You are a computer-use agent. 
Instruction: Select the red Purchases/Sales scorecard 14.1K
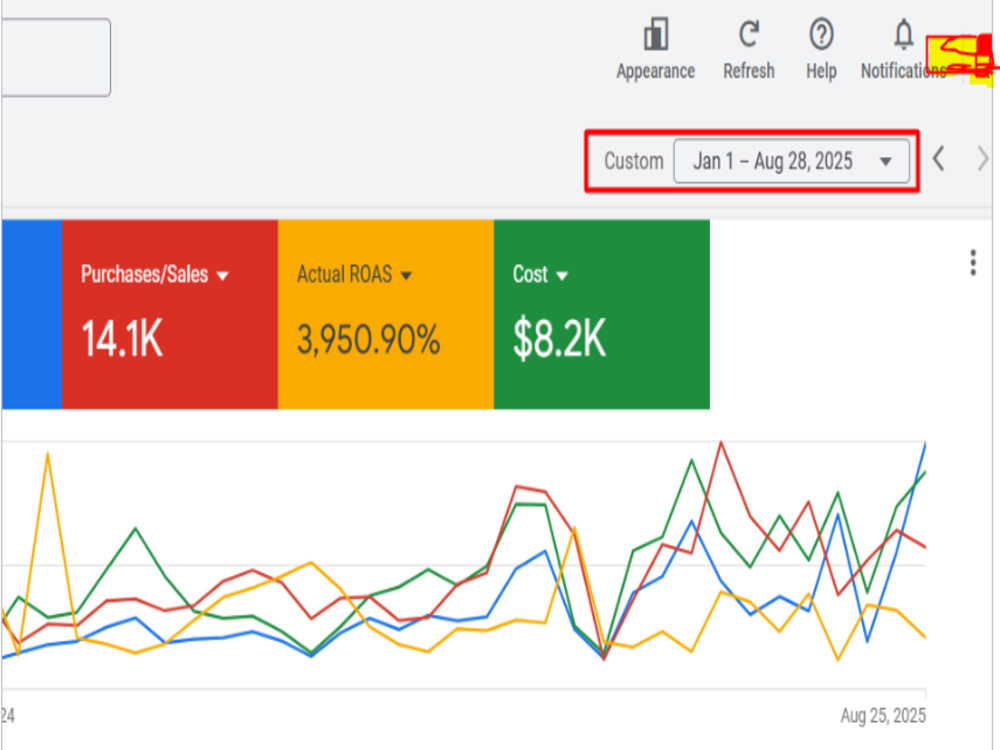pos(170,314)
